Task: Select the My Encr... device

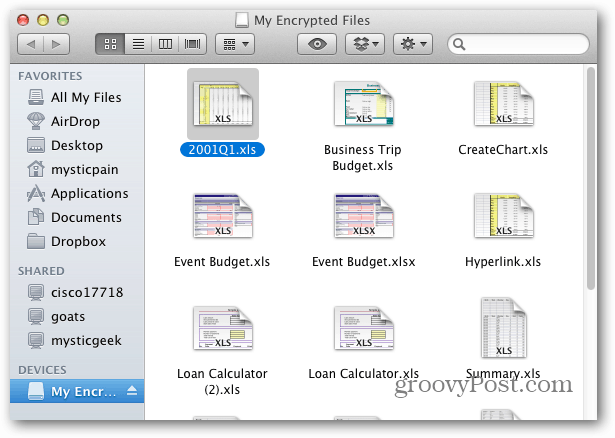Action: click(77, 391)
